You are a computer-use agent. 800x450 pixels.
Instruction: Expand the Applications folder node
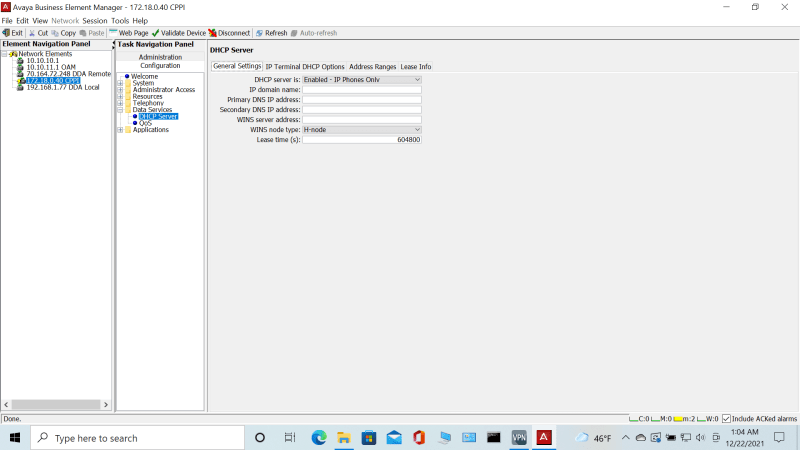pos(121,130)
